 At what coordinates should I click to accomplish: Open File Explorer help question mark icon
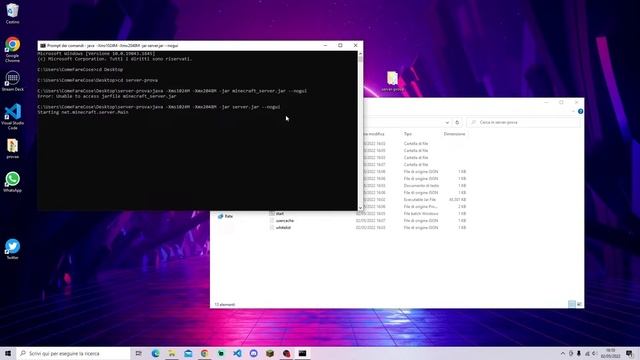(x=580, y=111)
